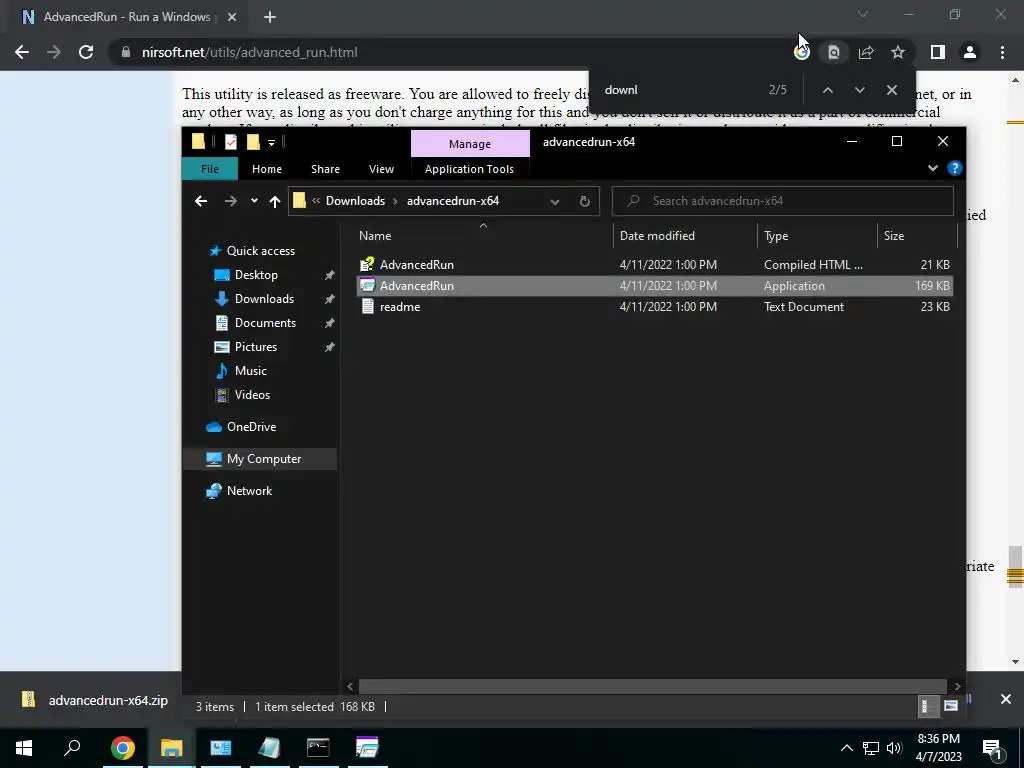Open Windows Start menu

[24, 747]
